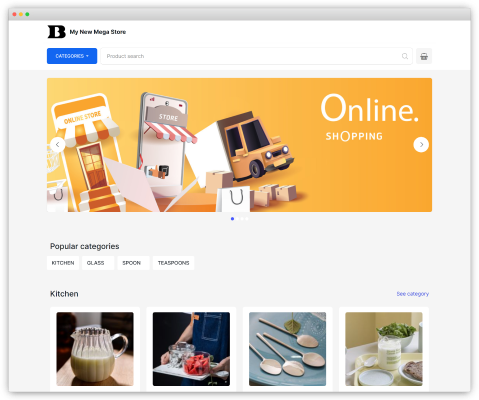
Task: Click the search magnifier icon
Action: click(x=405, y=56)
